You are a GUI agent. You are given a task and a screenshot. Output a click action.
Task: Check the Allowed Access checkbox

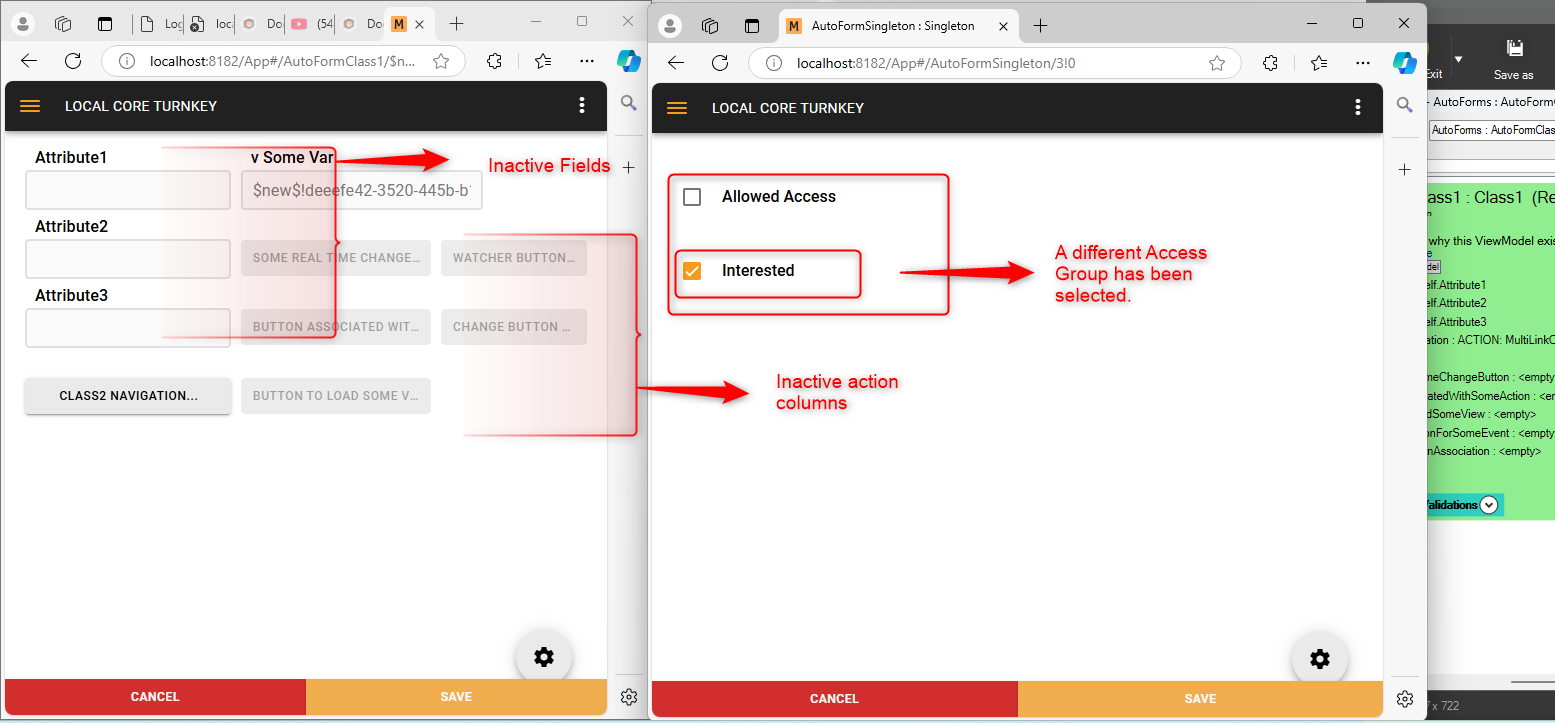pyautogui.click(x=692, y=197)
